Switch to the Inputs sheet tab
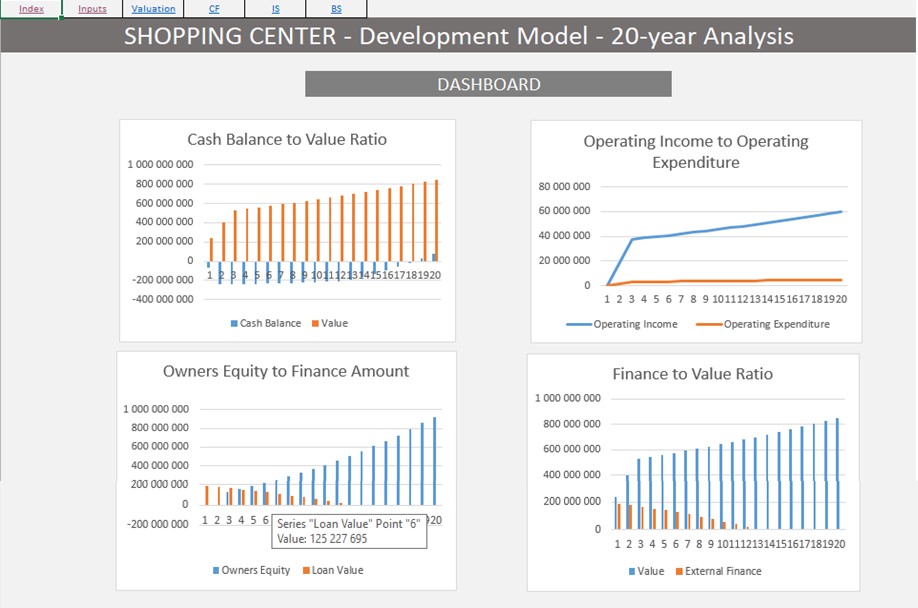 tap(92, 8)
